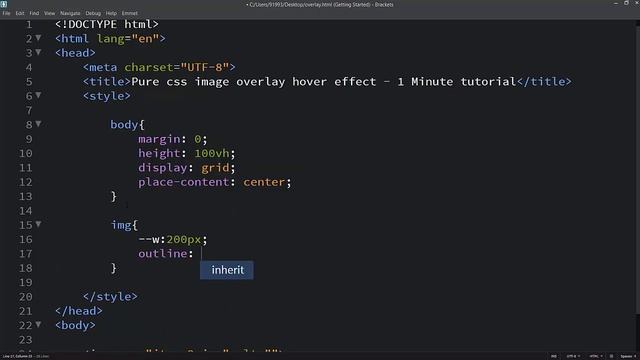Click the 'grid' value on line 11
This screenshot has height=360, width=640.
click(x=215, y=168)
